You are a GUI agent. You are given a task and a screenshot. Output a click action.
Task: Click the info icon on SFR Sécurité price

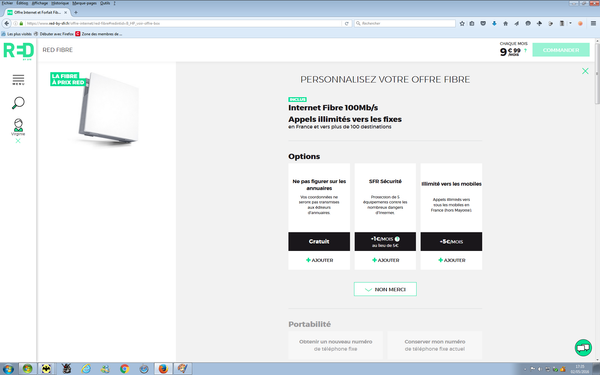point(397,239)
